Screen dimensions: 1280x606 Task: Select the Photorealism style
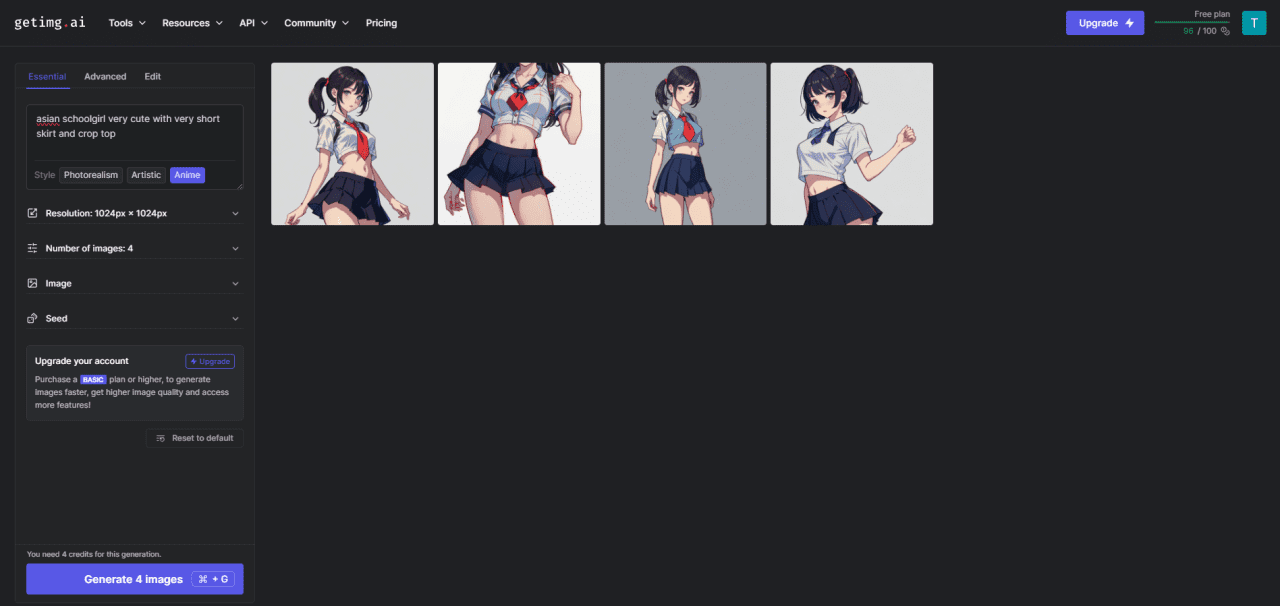90,174
